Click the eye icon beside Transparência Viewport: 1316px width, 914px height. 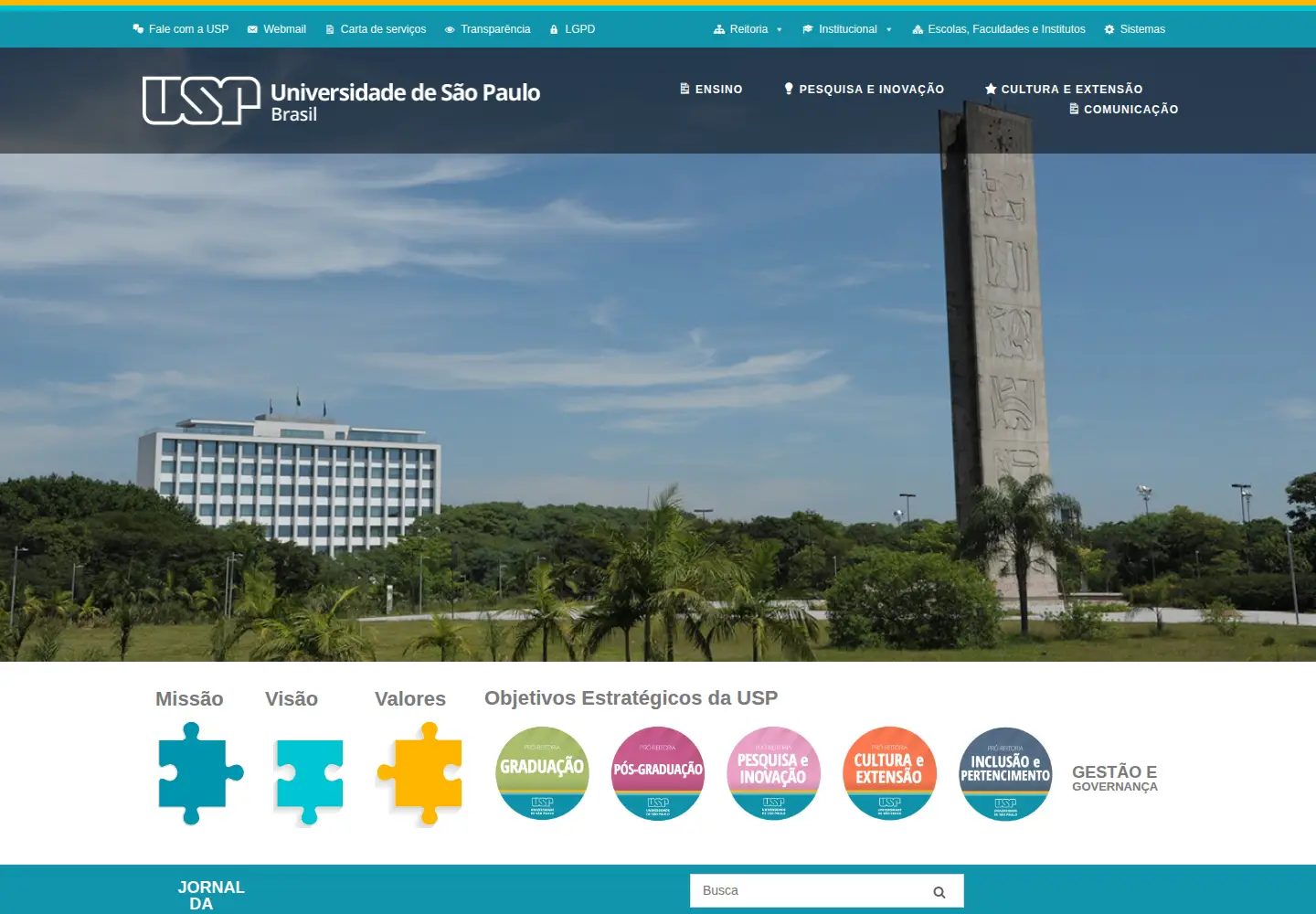pos(450,29)
